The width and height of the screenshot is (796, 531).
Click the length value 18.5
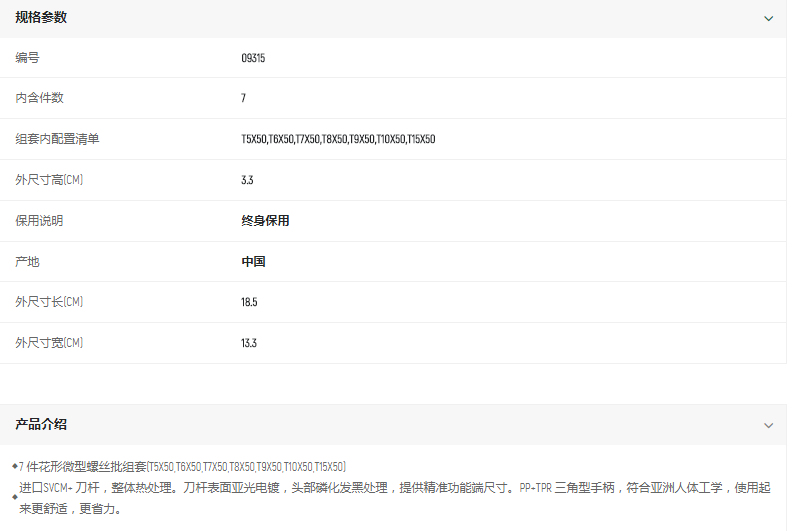(x=249, y=302)
